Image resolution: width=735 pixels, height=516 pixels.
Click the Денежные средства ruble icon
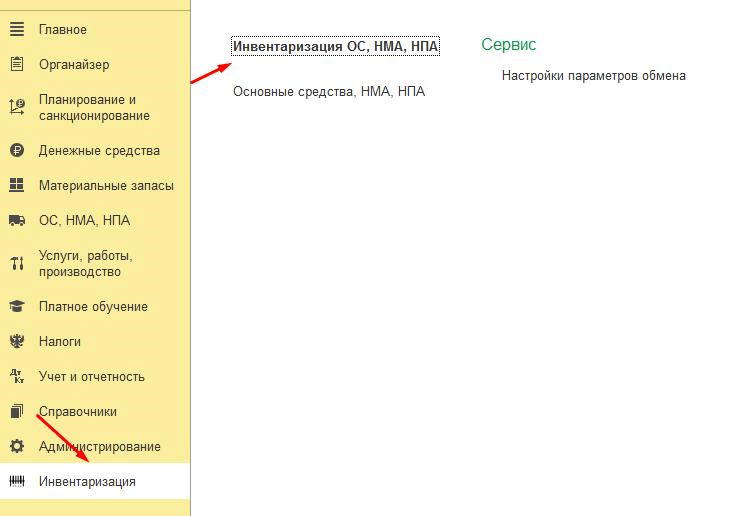[x=17, y=150]
